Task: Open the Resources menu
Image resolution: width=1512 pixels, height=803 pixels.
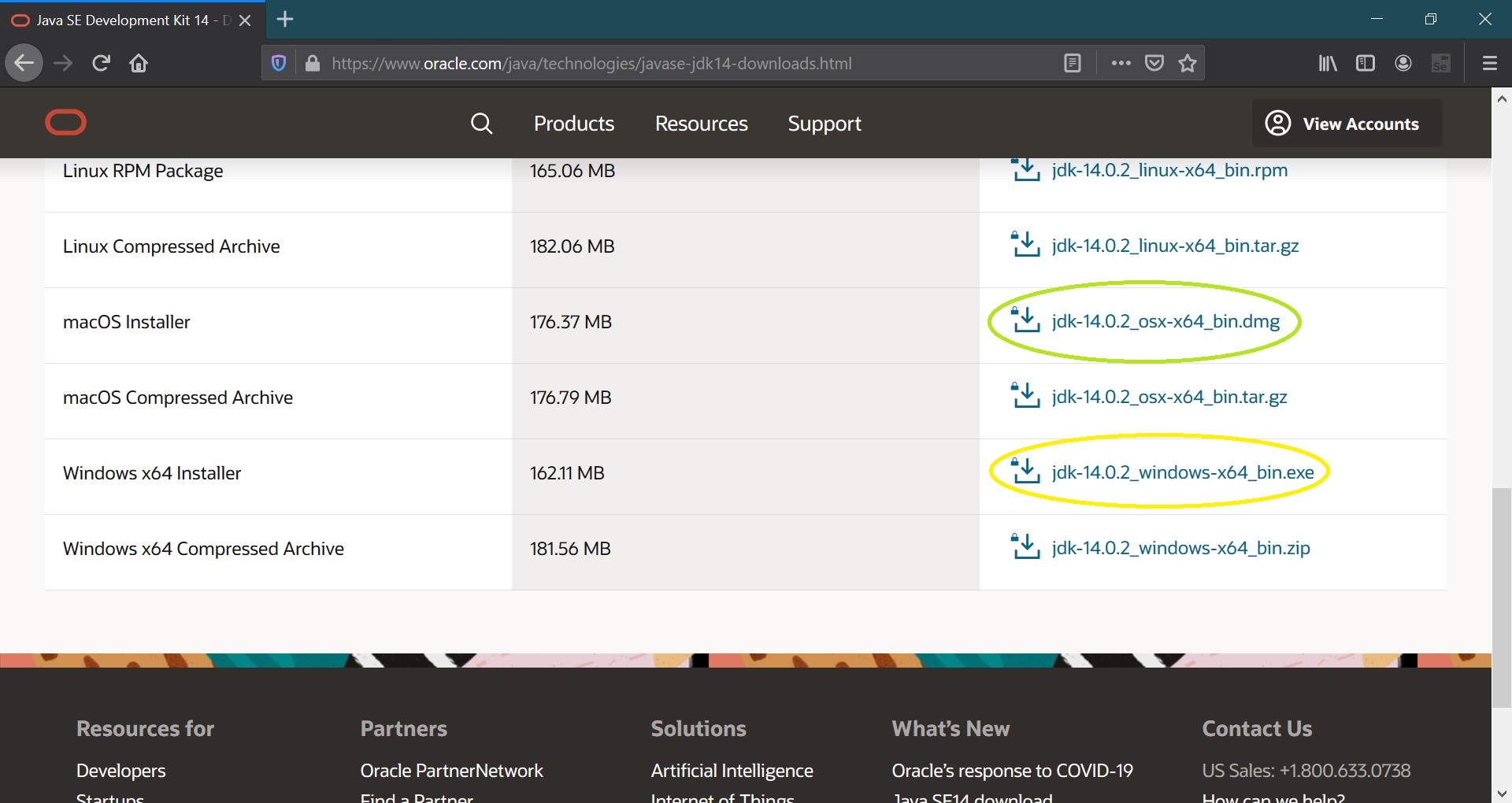Action: pos(702,124)
